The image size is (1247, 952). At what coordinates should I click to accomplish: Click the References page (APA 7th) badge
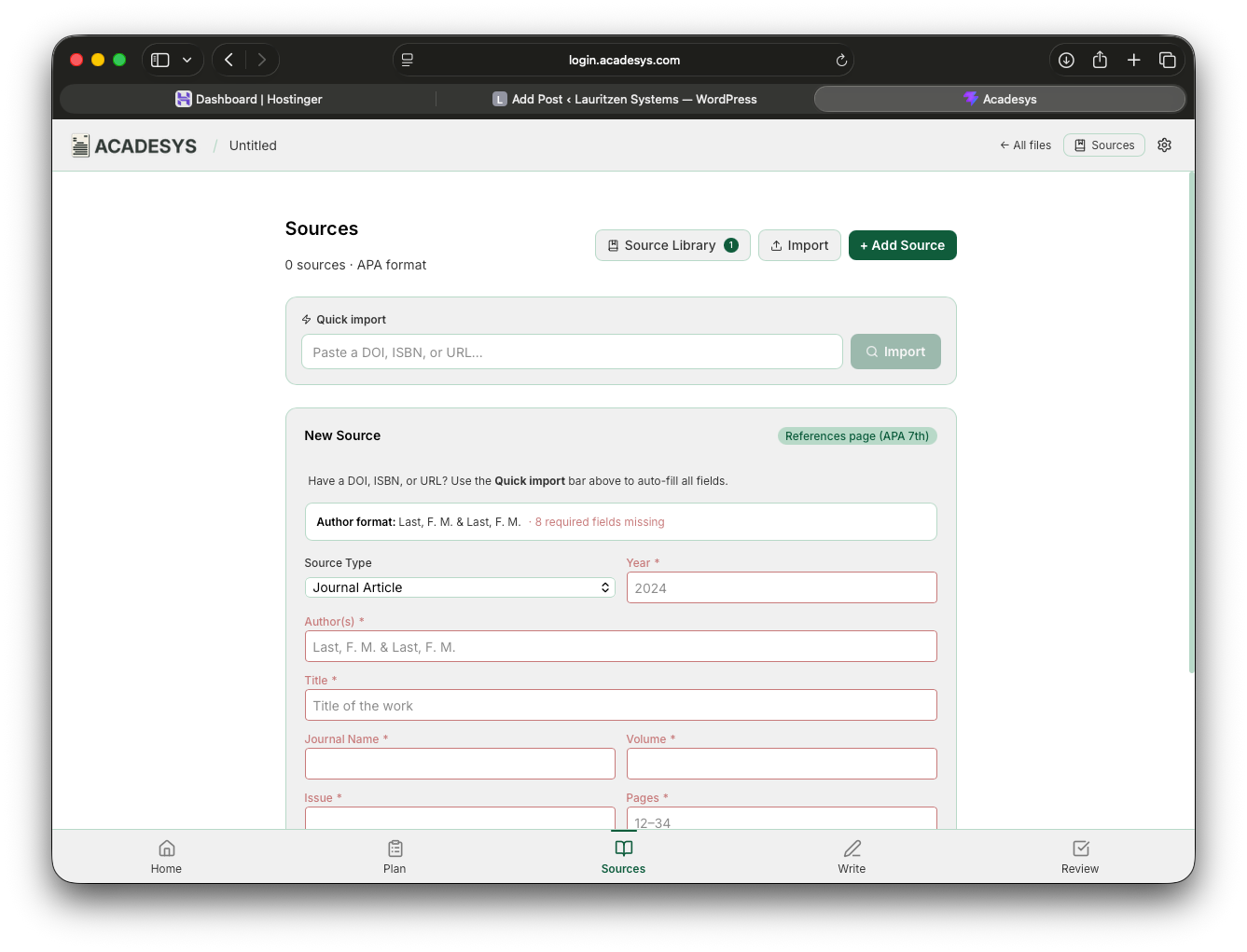coord(857,436)
